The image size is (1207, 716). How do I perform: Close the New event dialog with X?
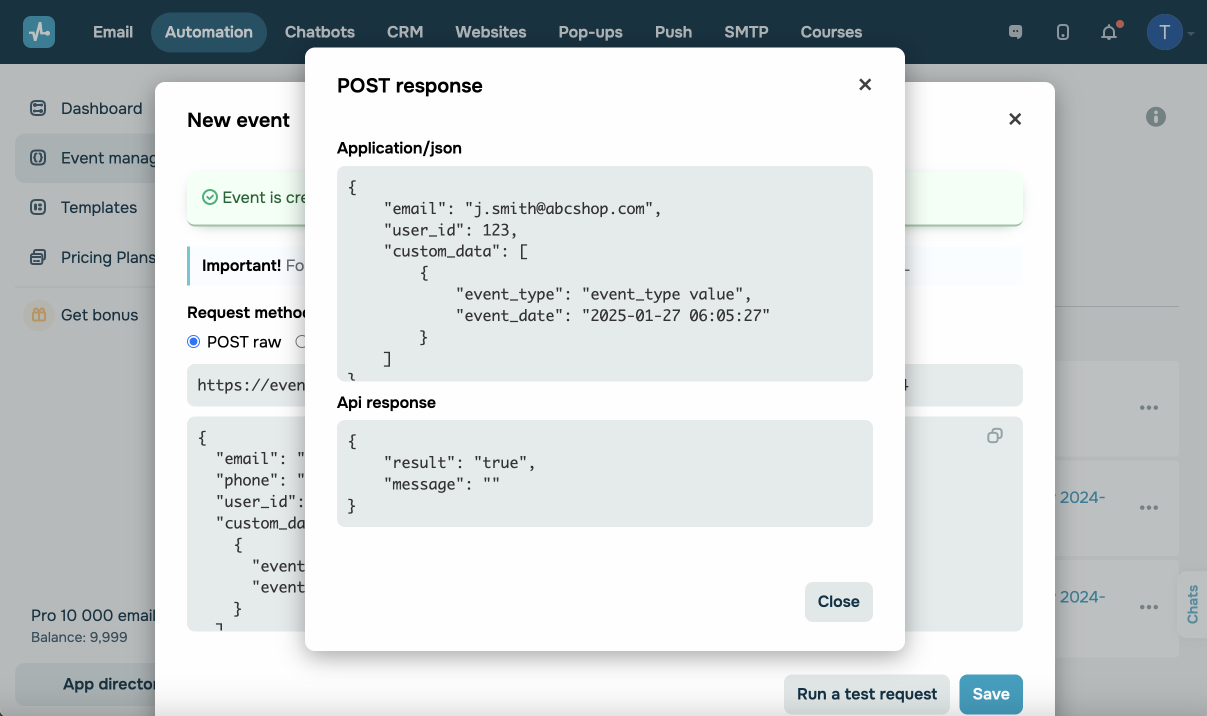click(x=1015, y=119)
